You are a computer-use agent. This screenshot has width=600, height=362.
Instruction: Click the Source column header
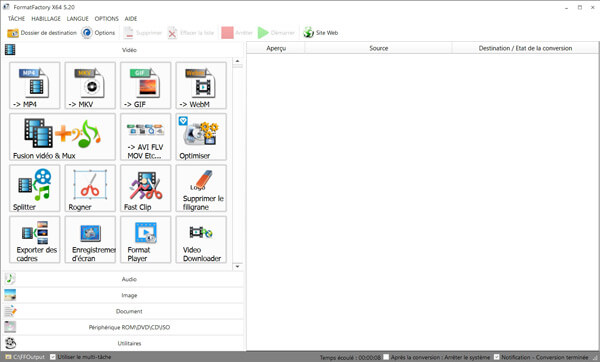[x=378, y=48]
